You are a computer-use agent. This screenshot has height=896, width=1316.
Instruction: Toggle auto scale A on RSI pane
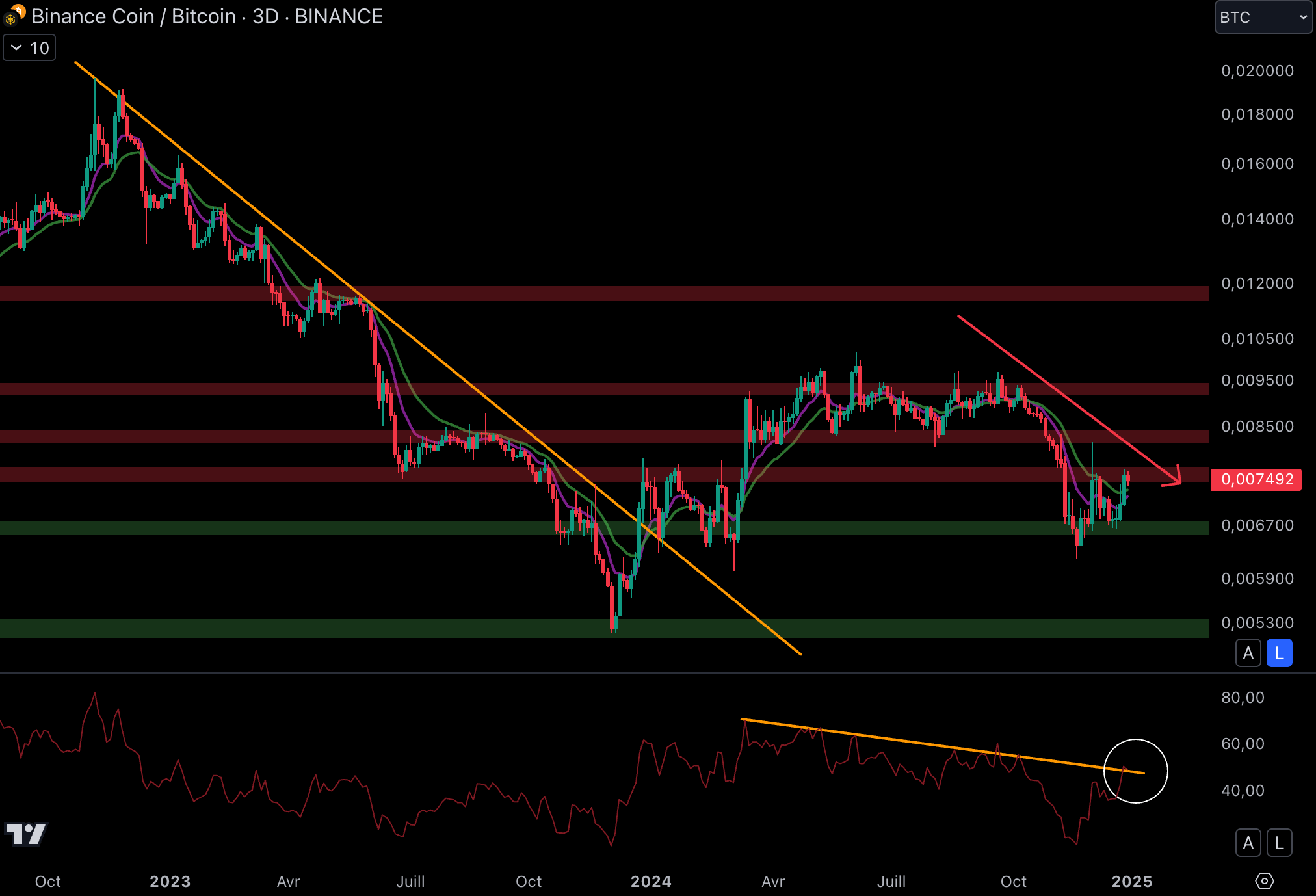point(1248,843)
